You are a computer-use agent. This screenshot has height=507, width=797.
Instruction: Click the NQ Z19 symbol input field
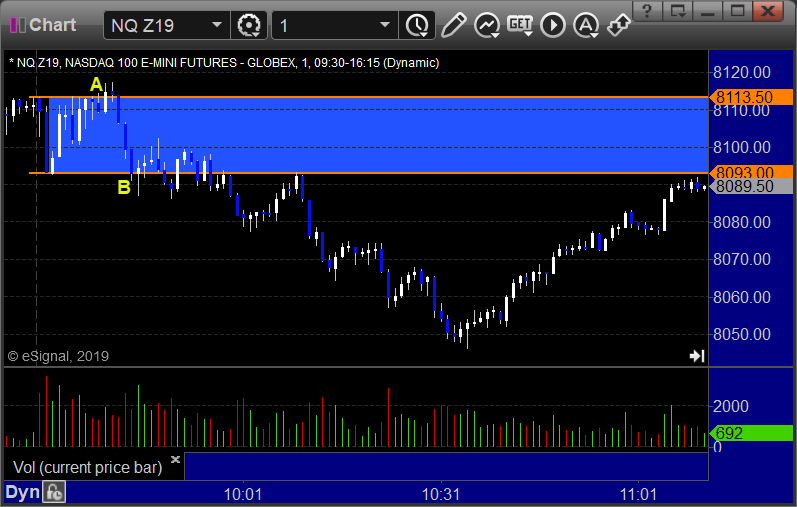(x=167, y=25)
